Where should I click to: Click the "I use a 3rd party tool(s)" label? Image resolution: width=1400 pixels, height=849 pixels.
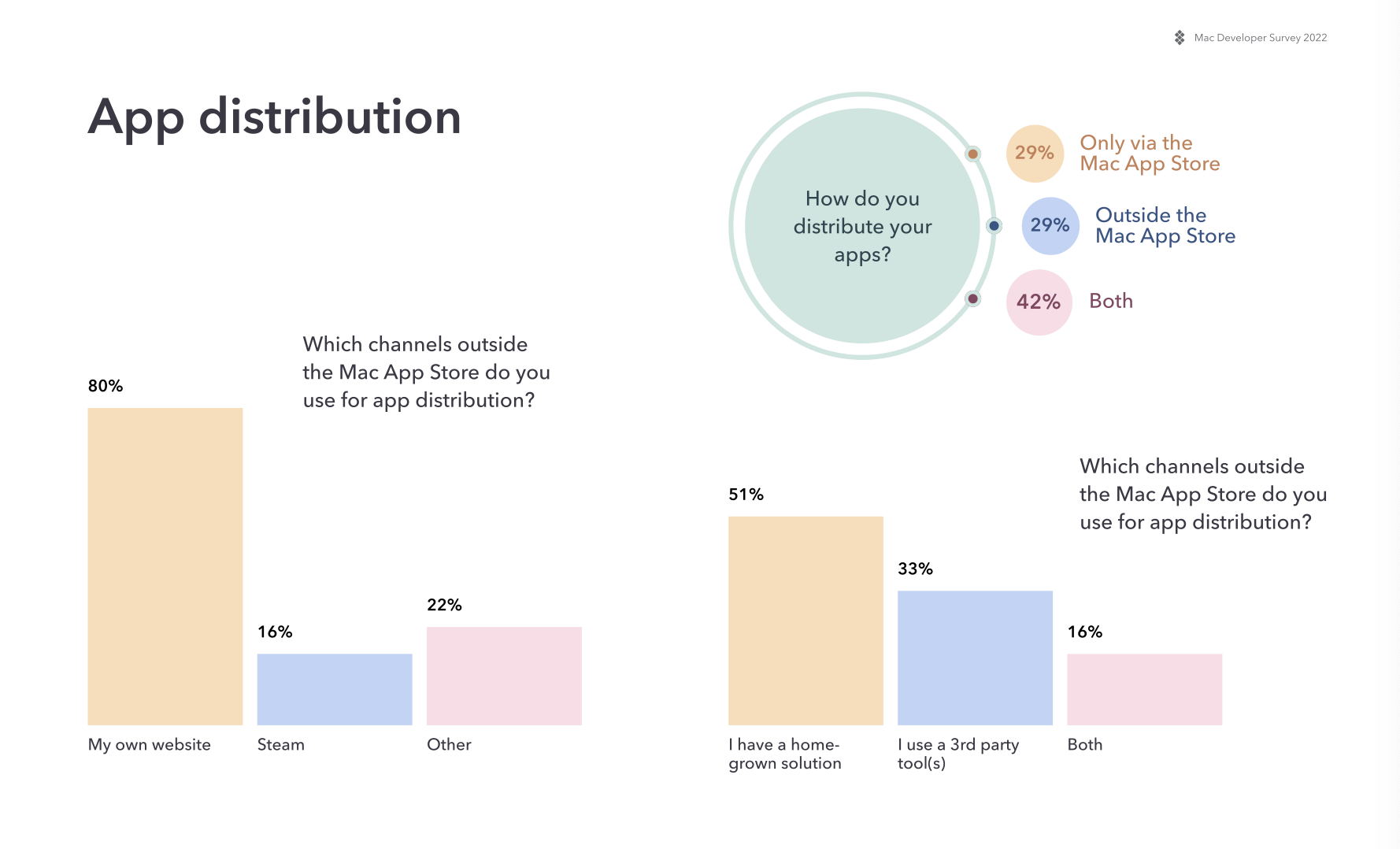pos(957,754)
